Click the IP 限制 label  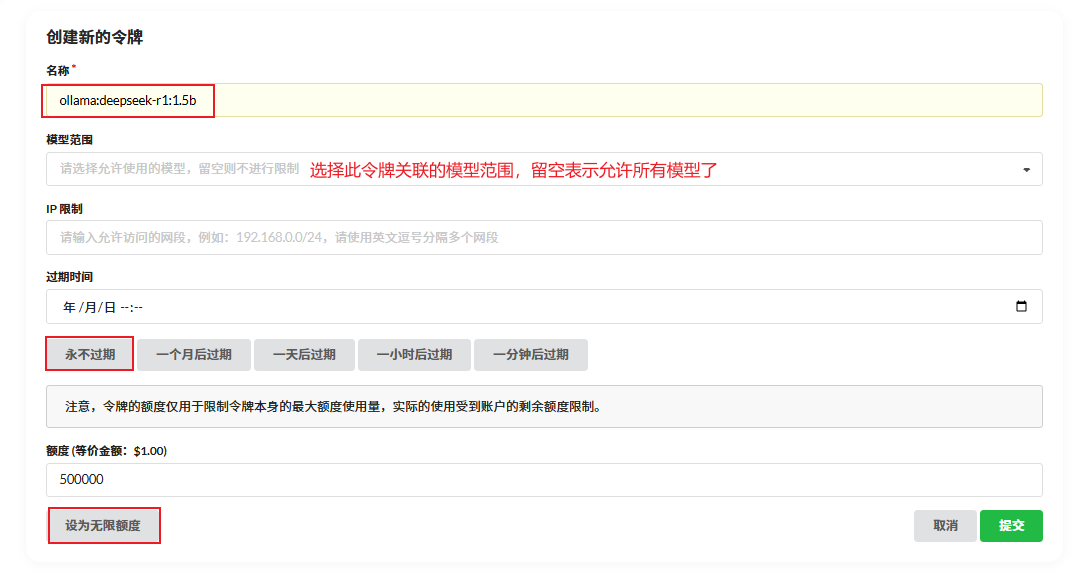tap(64, 209)
